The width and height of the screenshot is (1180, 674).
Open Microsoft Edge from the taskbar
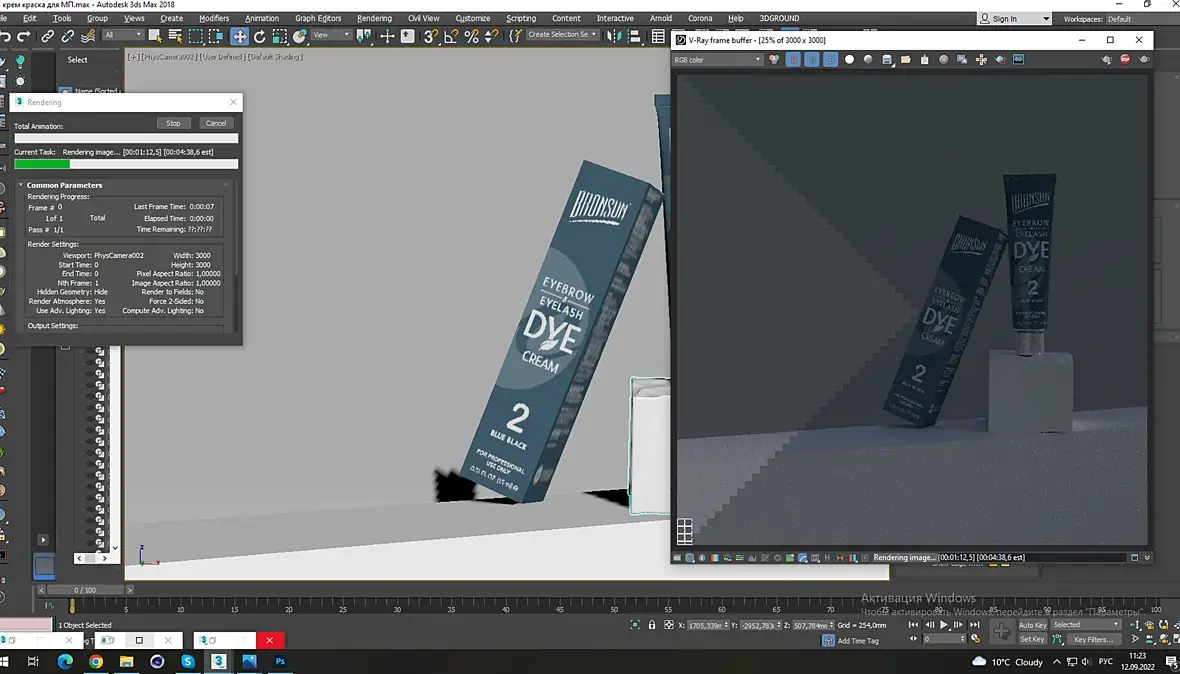coord(65,662)
